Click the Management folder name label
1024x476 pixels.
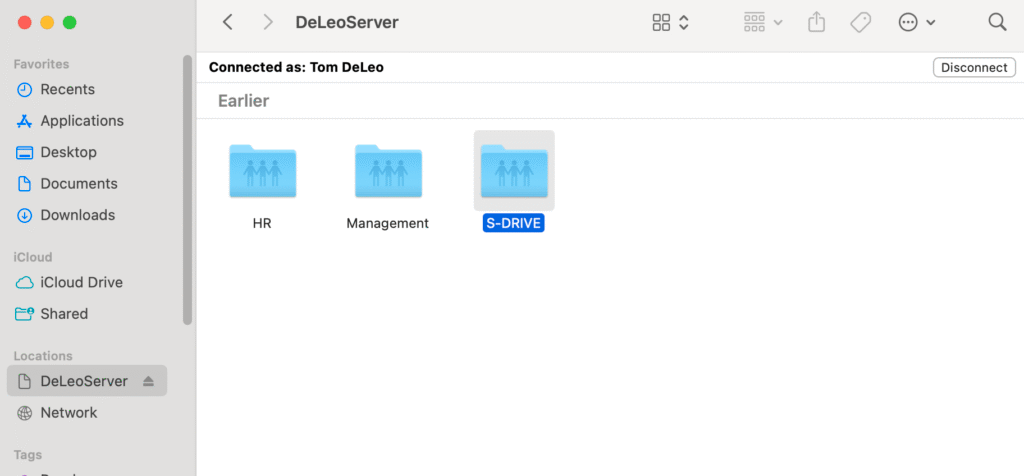[x=387, y=223]
